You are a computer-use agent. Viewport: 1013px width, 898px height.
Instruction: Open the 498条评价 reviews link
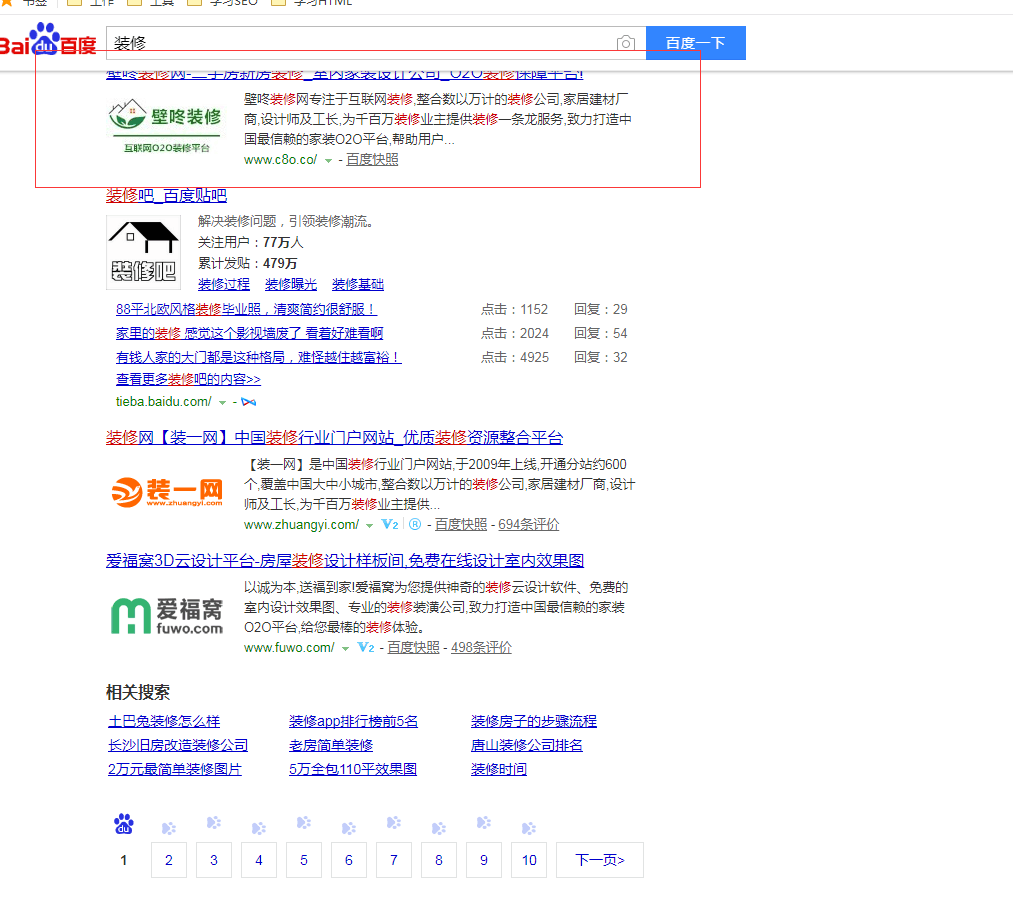[x=481, y=647]
